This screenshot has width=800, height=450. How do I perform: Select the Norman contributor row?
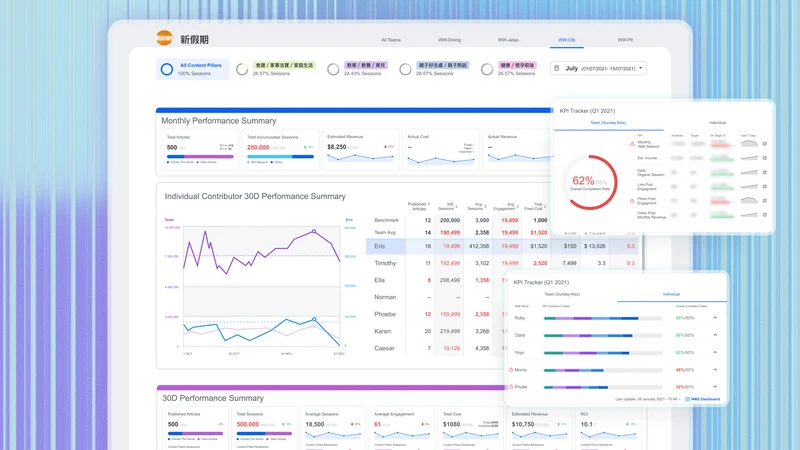[436, 297]
